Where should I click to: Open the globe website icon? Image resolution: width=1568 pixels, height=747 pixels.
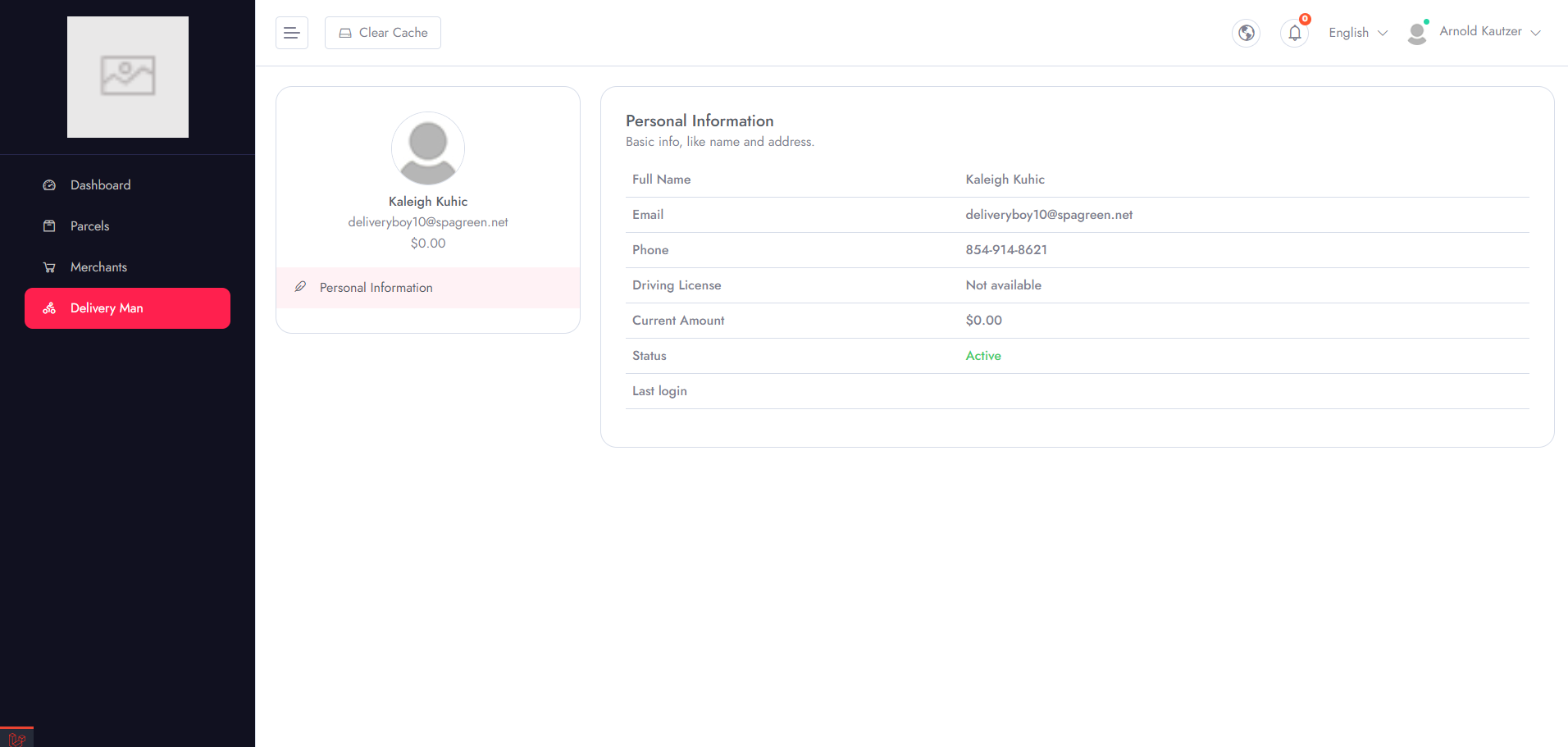pyautogui.click(x=1247, y=33)
